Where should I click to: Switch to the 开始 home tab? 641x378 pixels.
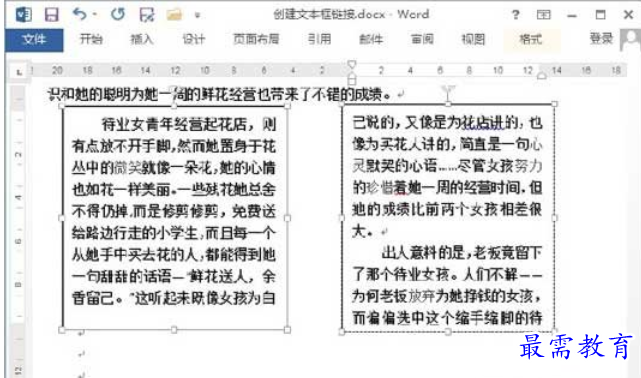point(91,39)
